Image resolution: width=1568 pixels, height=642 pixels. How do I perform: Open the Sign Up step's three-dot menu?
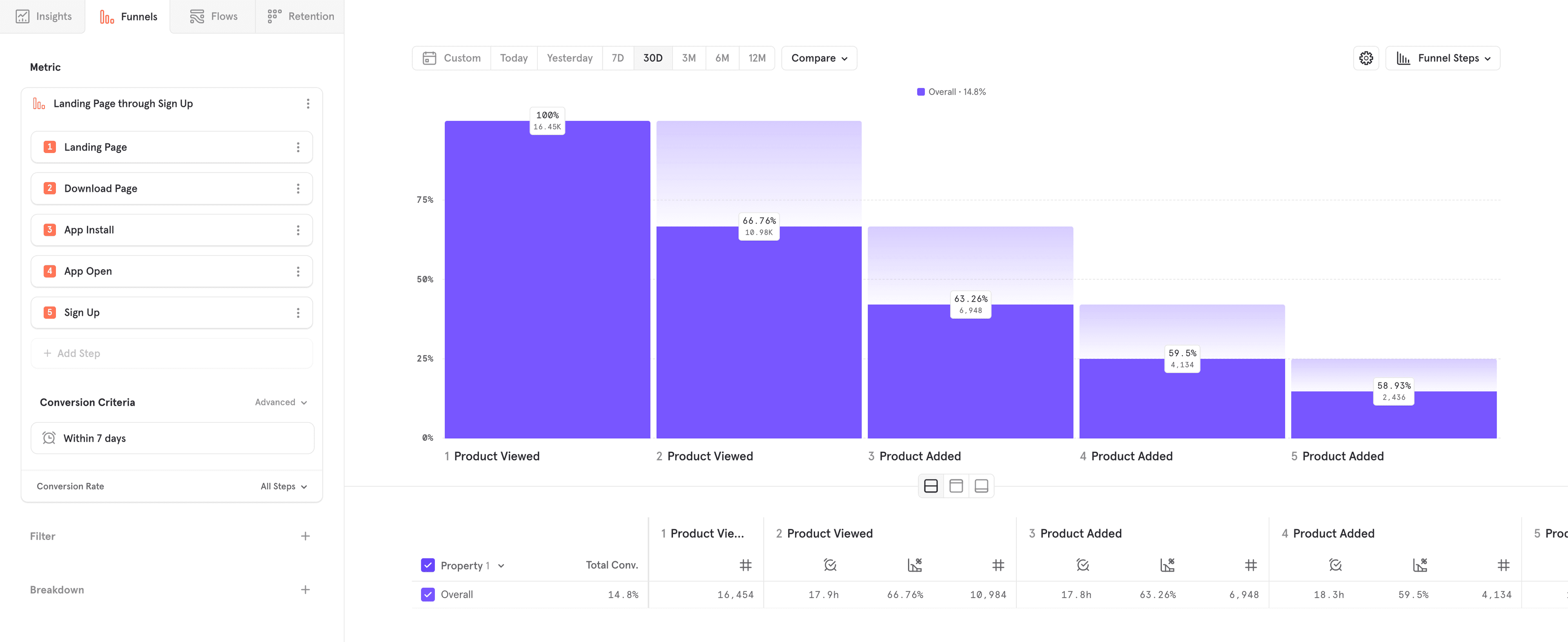[x=298, y=313]
